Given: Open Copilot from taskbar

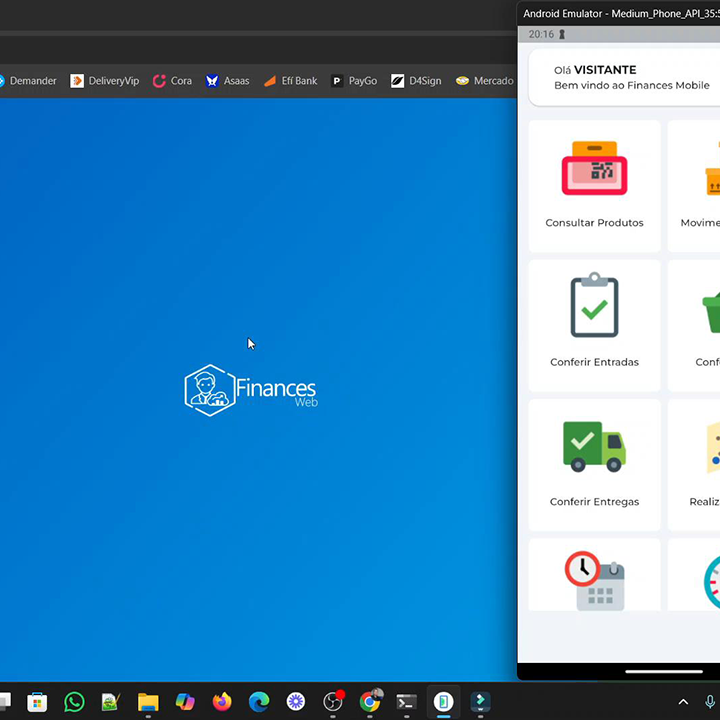Looking at the screenshot, I should point(185,702).
